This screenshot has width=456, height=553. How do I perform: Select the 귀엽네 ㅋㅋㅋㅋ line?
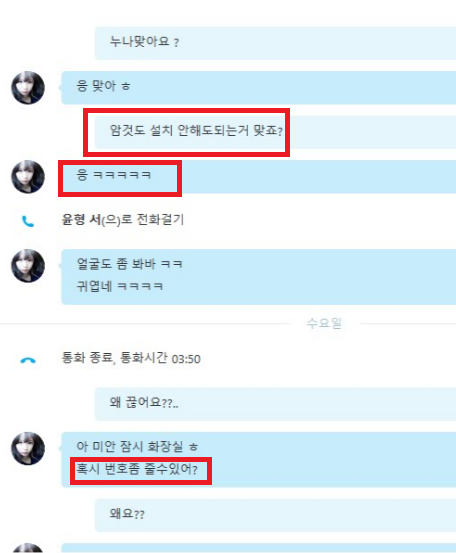120,286
